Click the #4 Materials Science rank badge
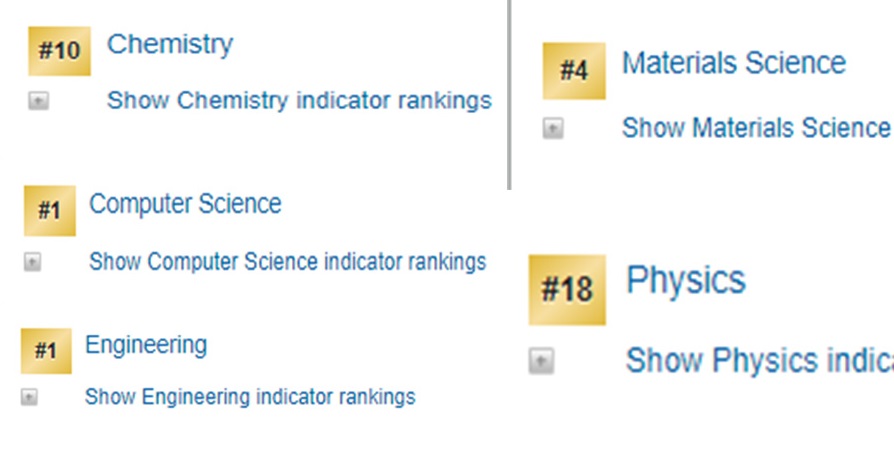894x454 pixels. (x=574, y=71)
